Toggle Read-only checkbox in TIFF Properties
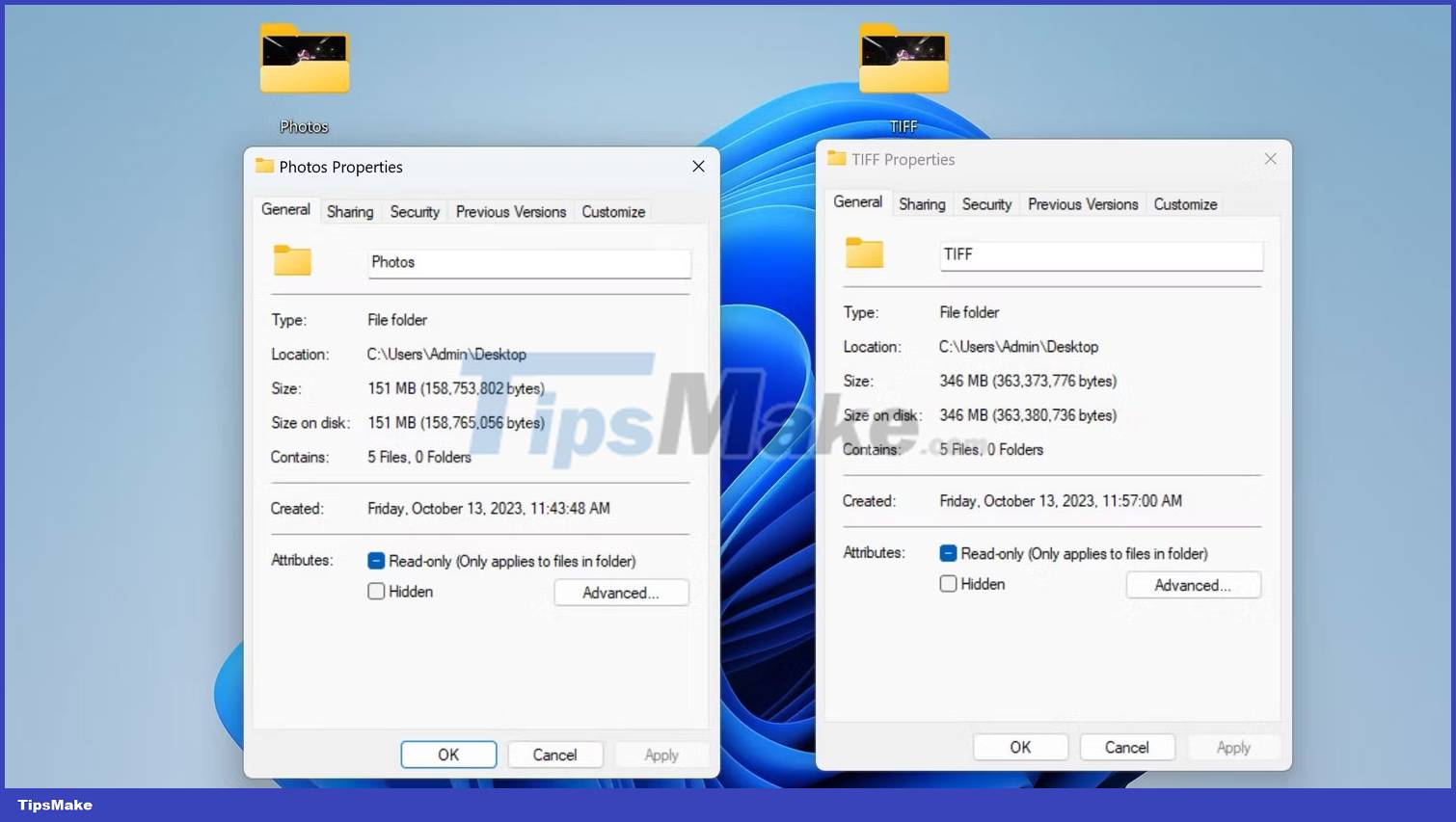1456x822 pixels. pyautogui.click(x=948, y=553)
